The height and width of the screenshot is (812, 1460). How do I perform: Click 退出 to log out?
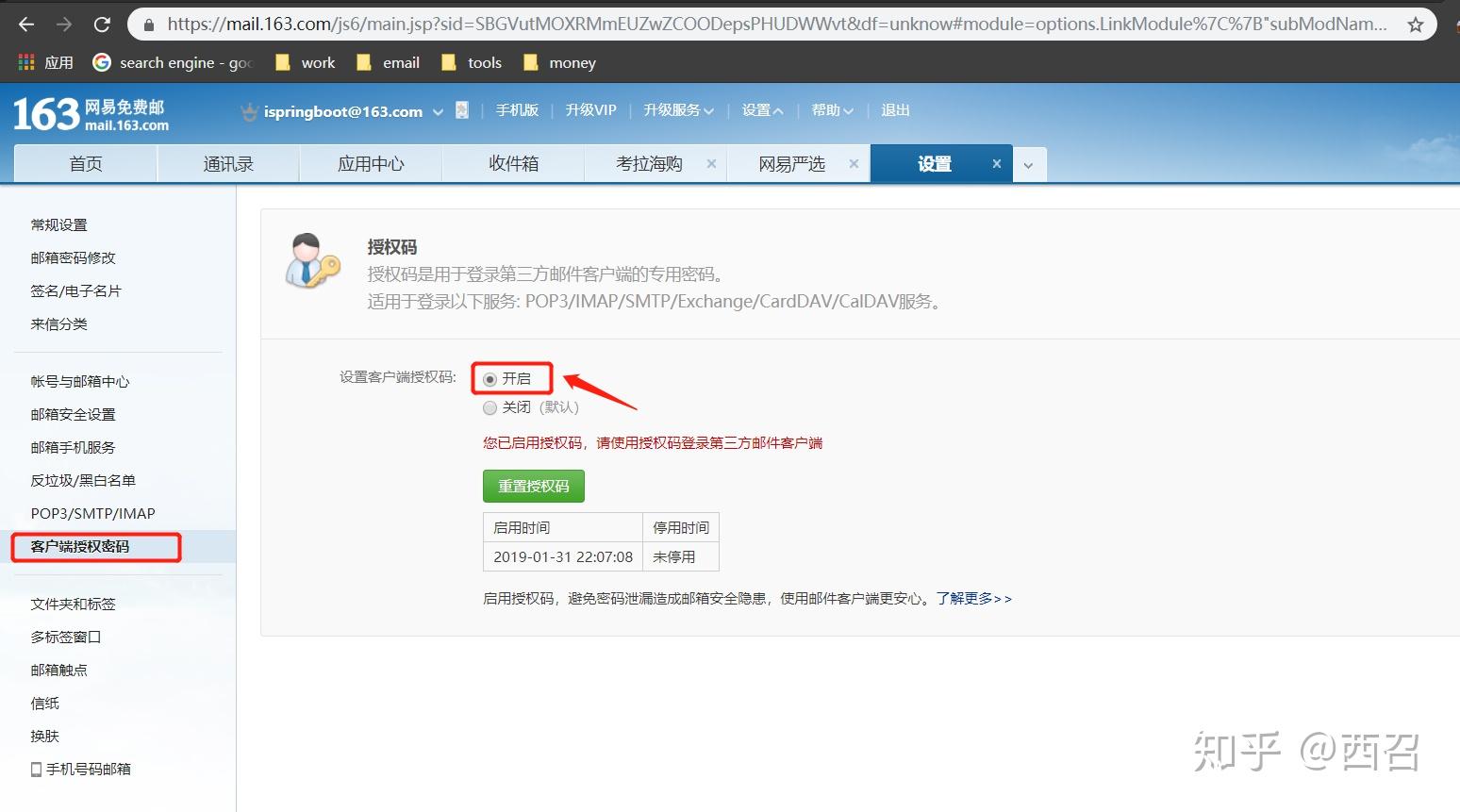pos(895,110)
